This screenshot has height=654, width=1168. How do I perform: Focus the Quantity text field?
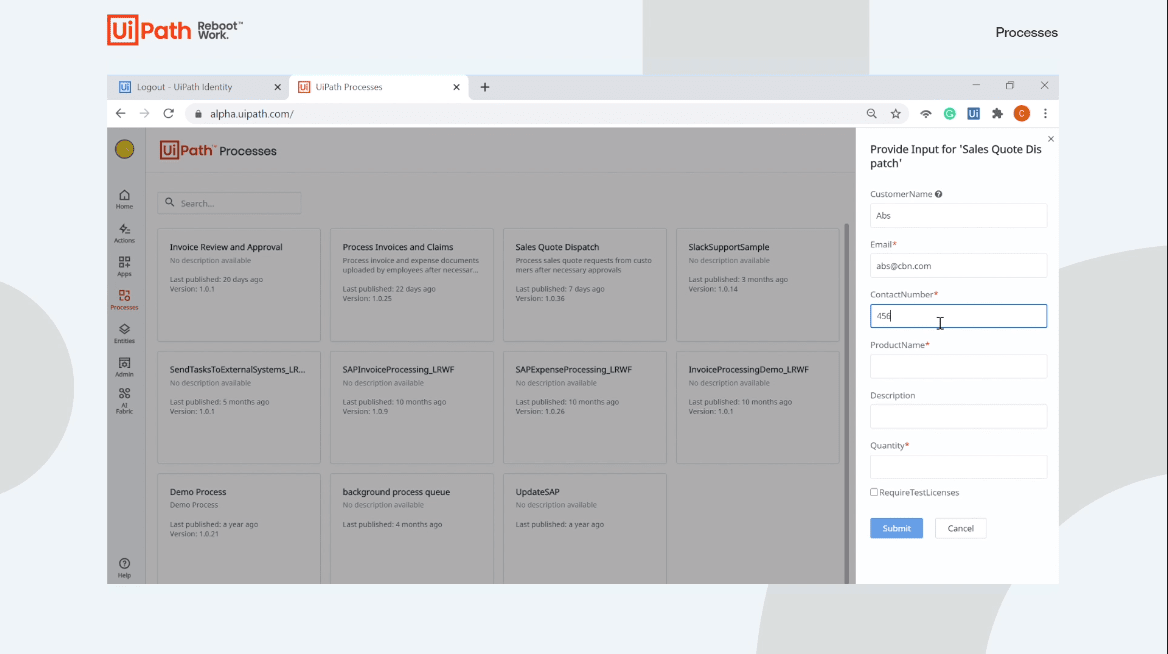click(958, 467)
